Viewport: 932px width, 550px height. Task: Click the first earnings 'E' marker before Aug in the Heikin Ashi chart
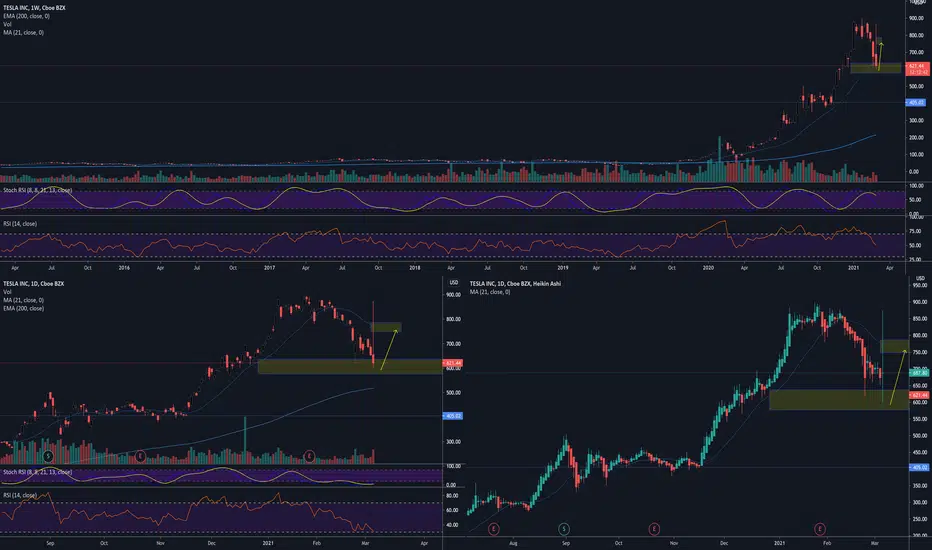tap(493, 529)
